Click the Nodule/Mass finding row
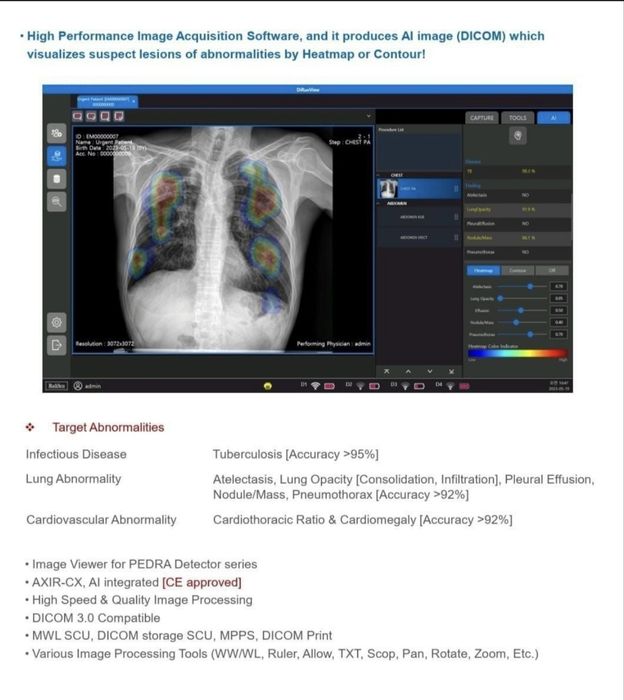The image size is (624, 700). click(518, 238)
